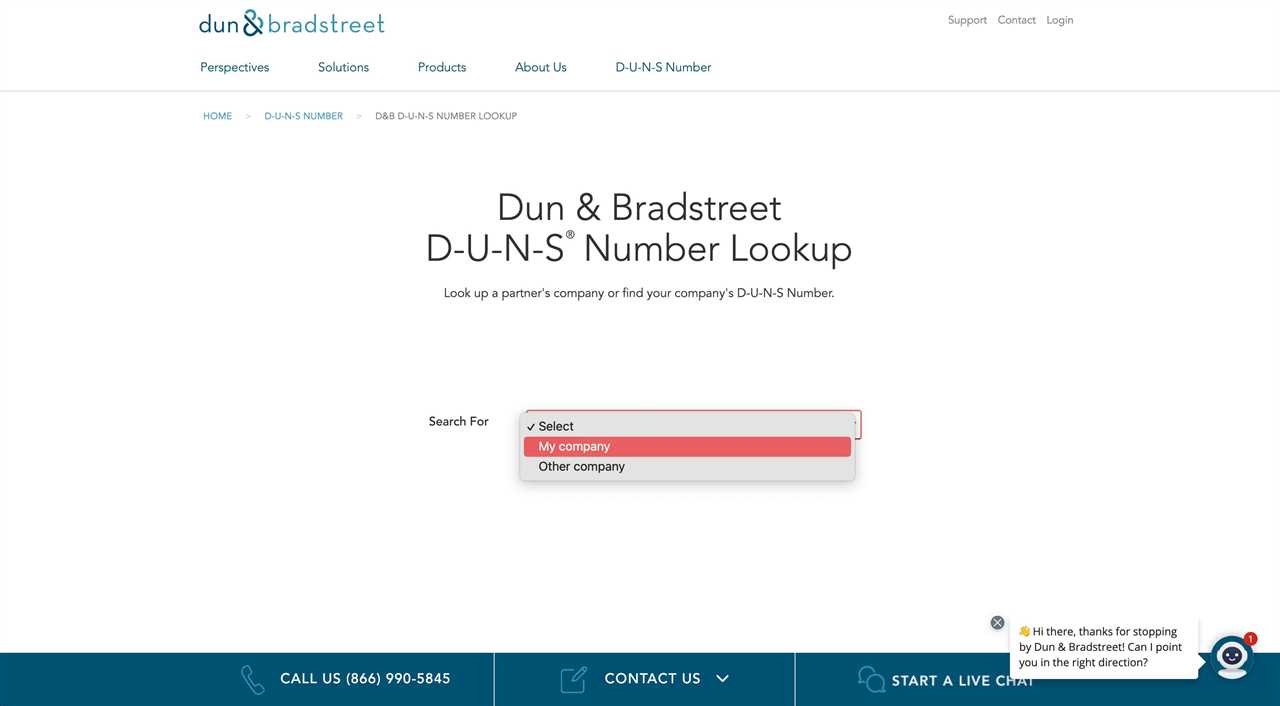Click the D&B D-U-N-S NUMBER LOOKUP breadcrumb text
Screen dimensions: 1280x706
pyautogui.click(x=446, y=116)
